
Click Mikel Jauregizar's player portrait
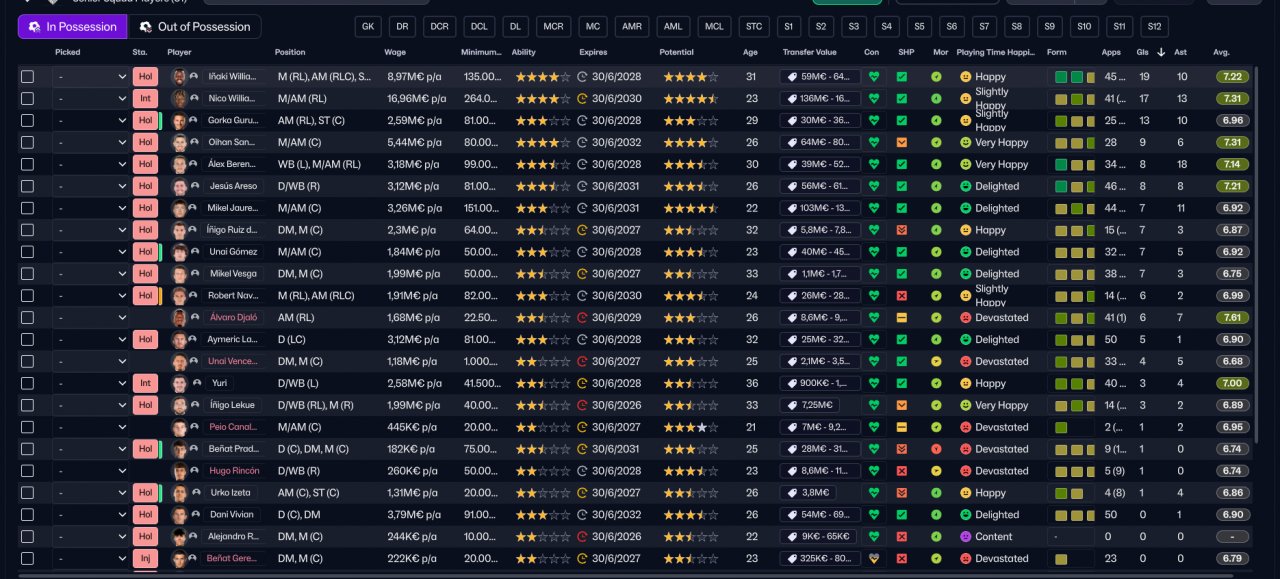click(179, 208)
